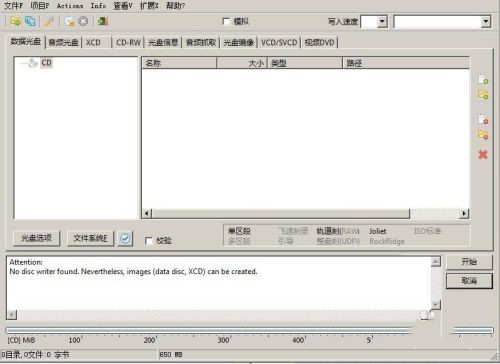The height and width of the screenshot is (364, 500).
Task: Click the [CD] MiB capacity scale label
Action: click(x=21, y=340)
